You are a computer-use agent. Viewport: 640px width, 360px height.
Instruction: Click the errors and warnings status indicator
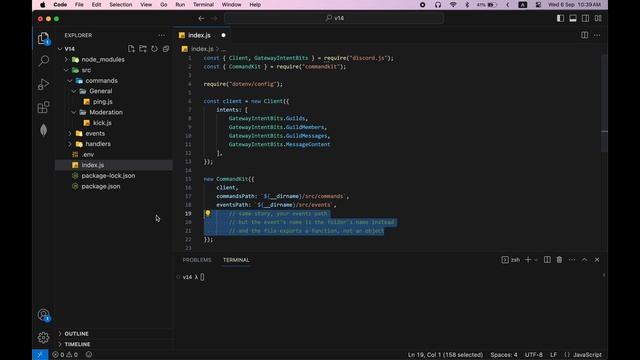(65, 355)
